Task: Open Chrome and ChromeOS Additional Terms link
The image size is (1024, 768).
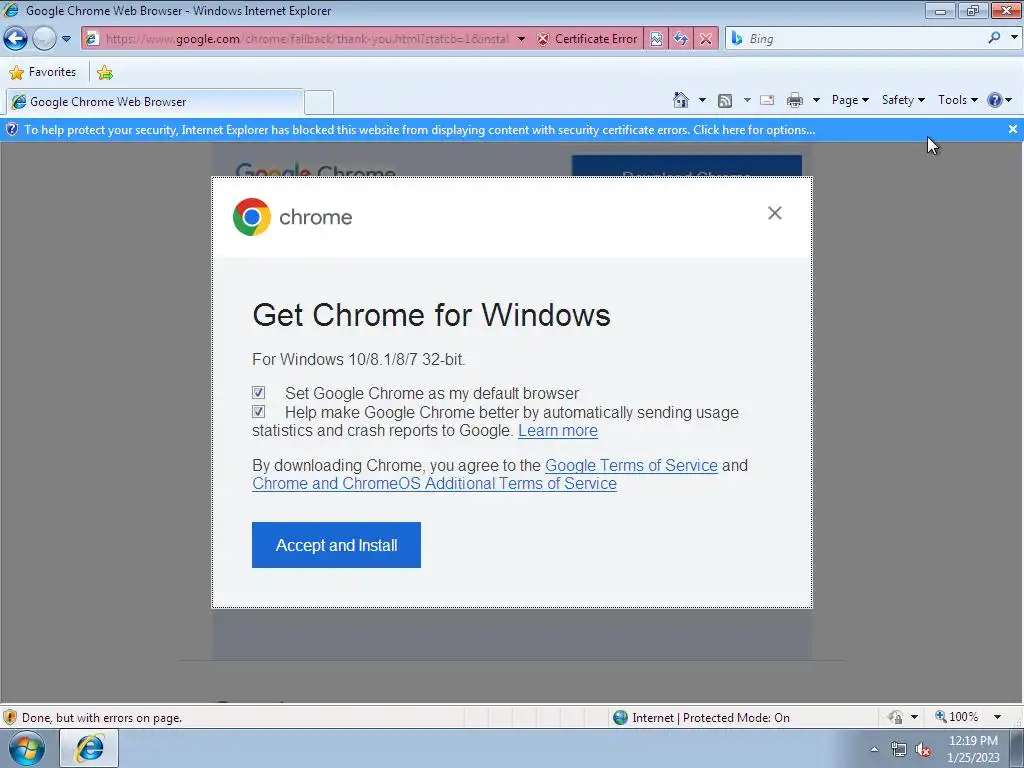Action: point(434,484)
